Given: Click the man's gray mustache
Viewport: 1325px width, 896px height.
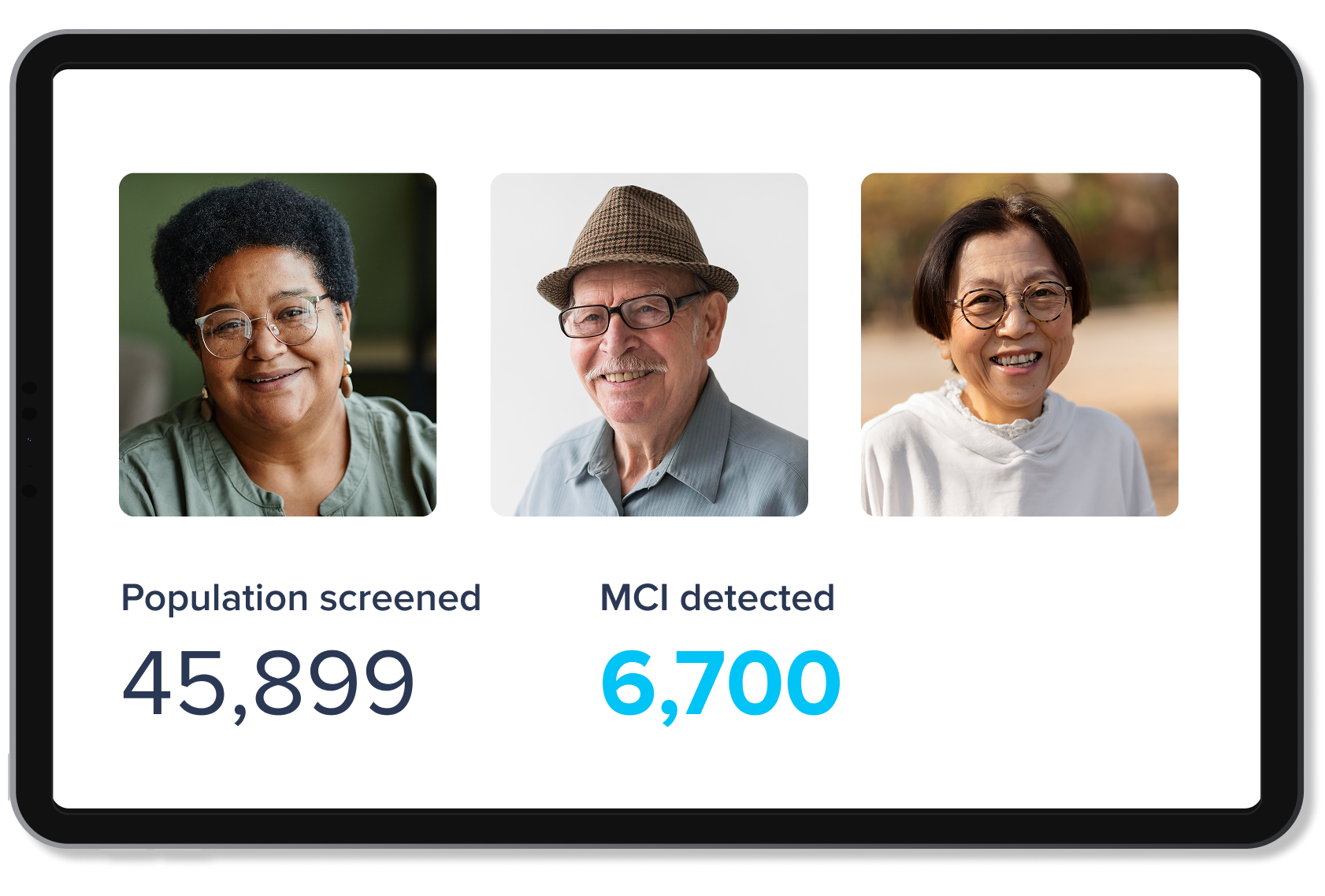Looking at the screenshot, I should coord(626,367).
